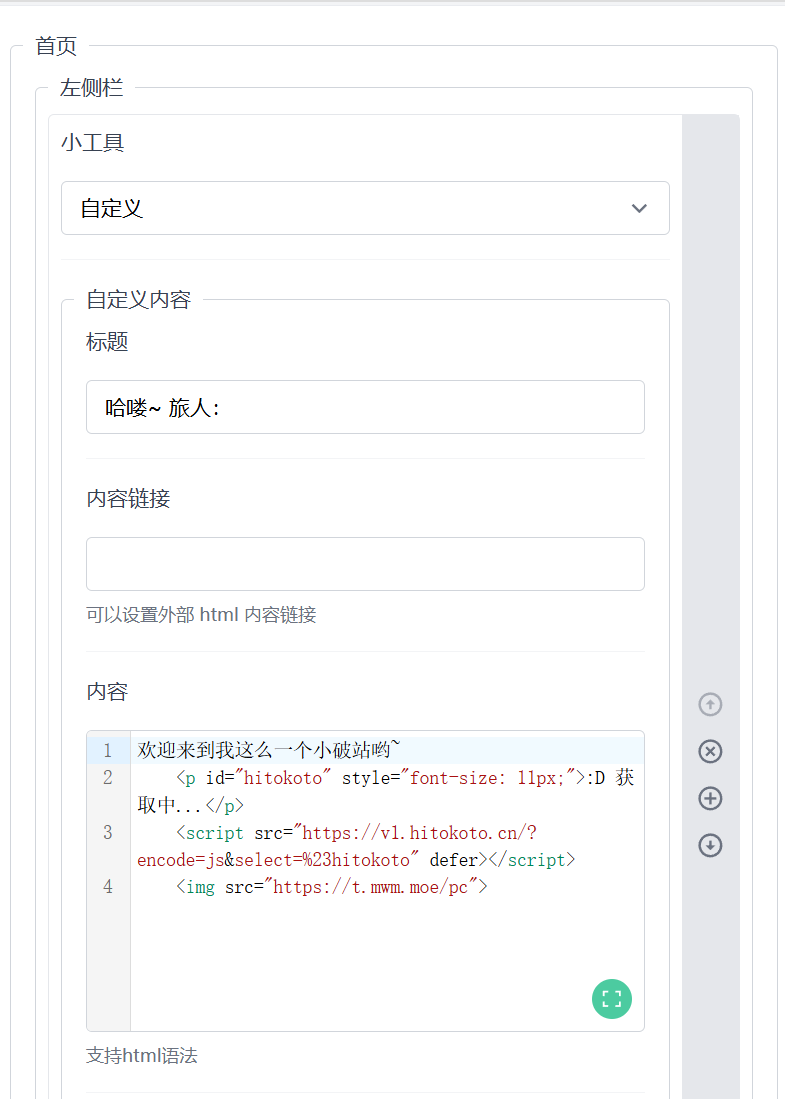The width and height of the screenshot is (785, 1099).
Task: Focus the empty 内容链接 input field
Action: tap(365, 564)
